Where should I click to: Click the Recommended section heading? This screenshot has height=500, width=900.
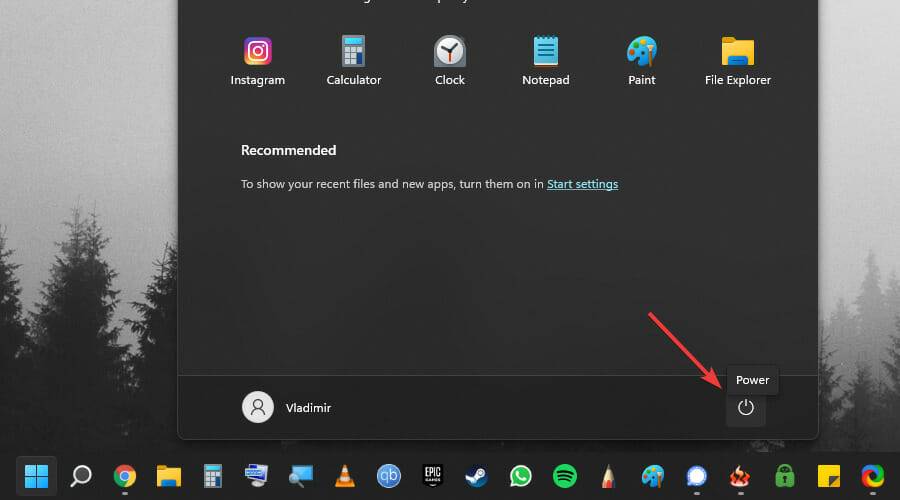point(288,150)
